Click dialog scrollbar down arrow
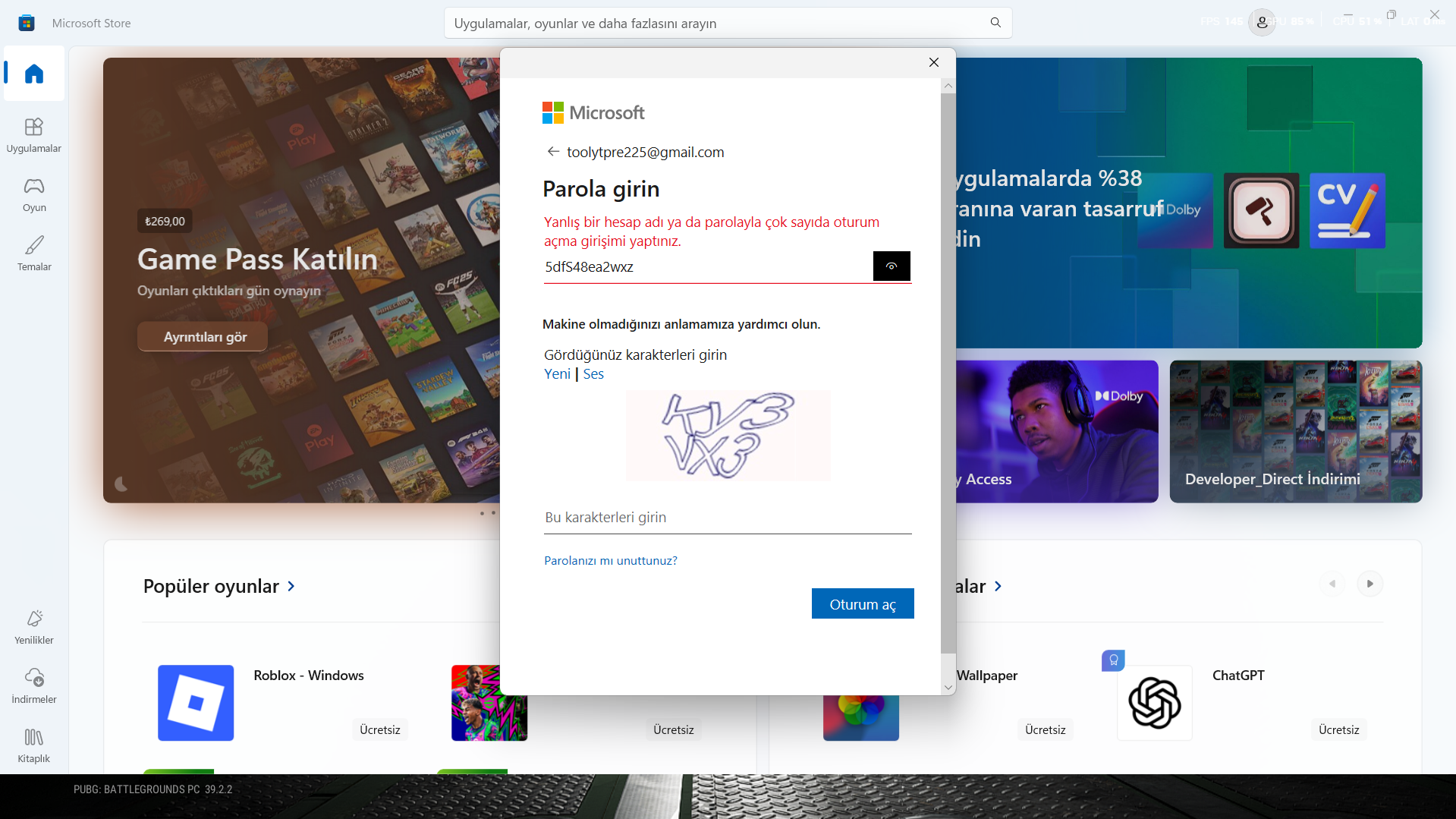Screen dimensions: 1456x819 tap(948, 688)
